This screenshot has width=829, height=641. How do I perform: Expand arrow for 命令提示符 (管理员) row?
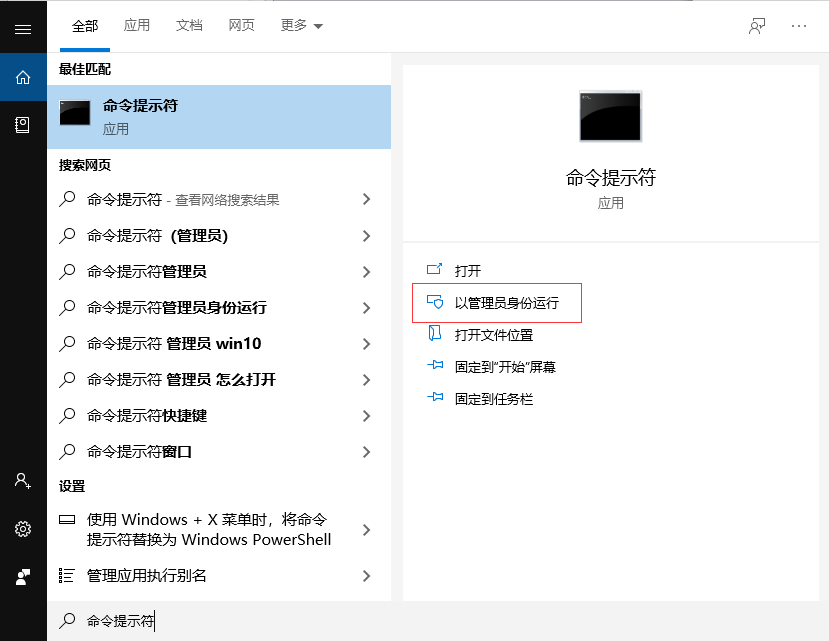click(x=366, y=236)
